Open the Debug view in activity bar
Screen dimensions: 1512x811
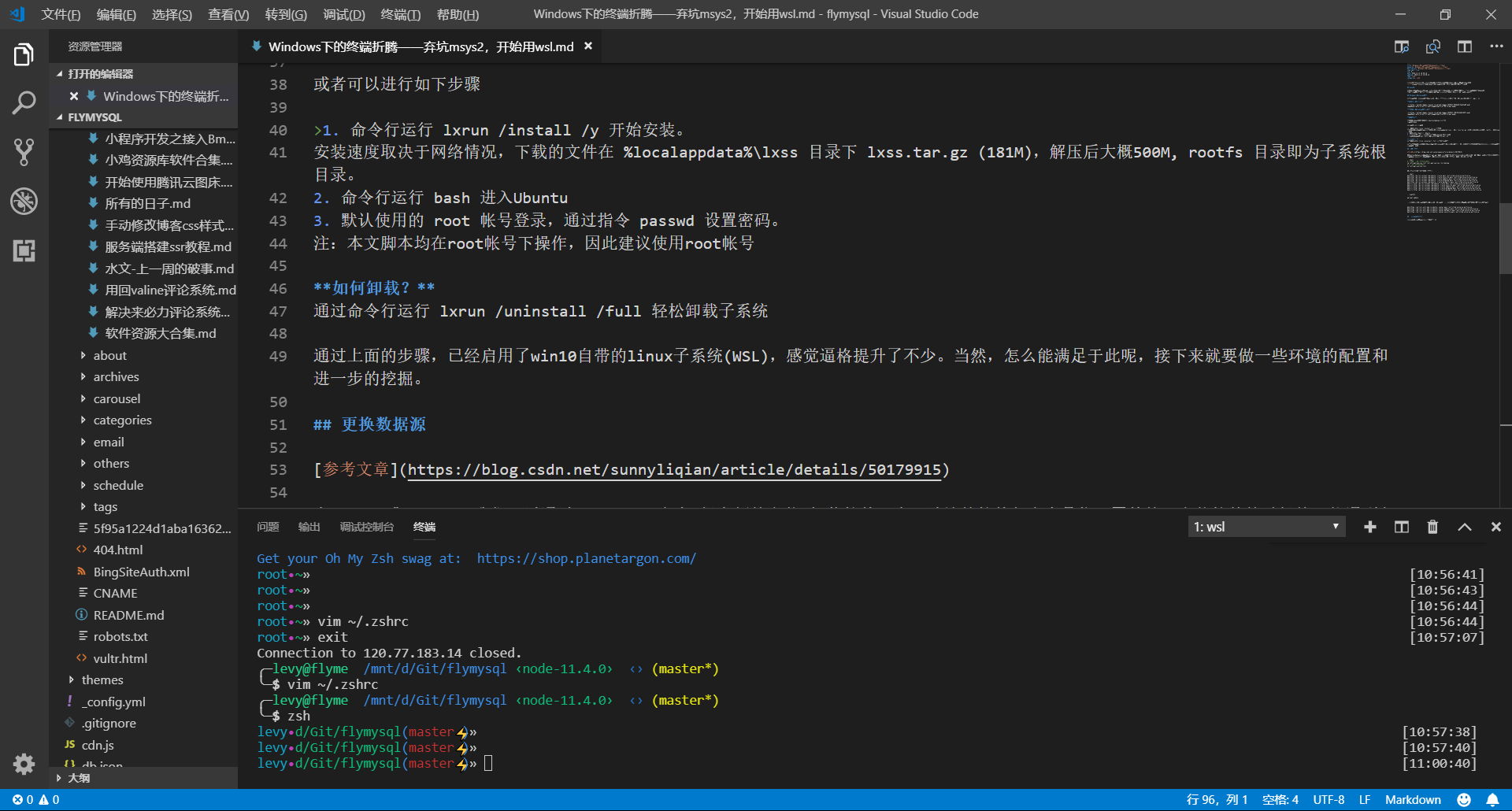tap(24, 202)
